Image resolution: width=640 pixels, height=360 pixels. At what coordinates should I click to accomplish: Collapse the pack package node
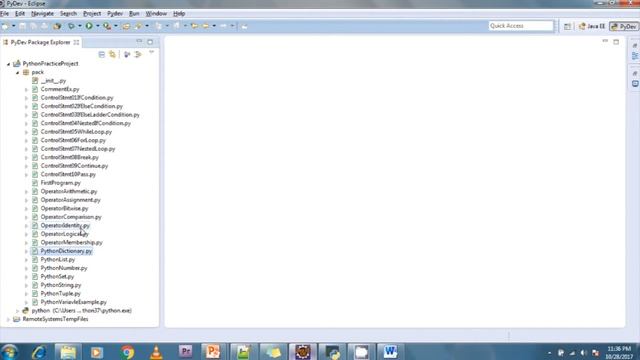coord(18,73)
